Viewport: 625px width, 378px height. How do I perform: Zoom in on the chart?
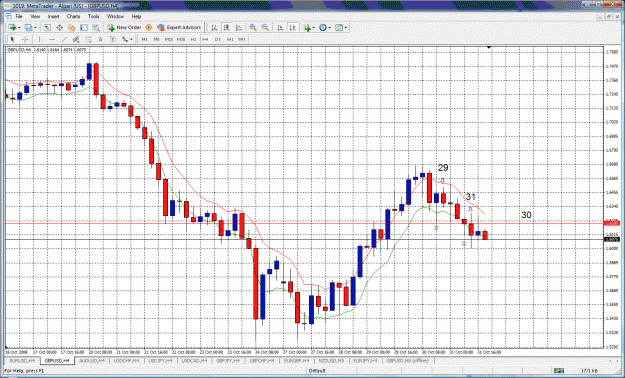pos(253,28)
